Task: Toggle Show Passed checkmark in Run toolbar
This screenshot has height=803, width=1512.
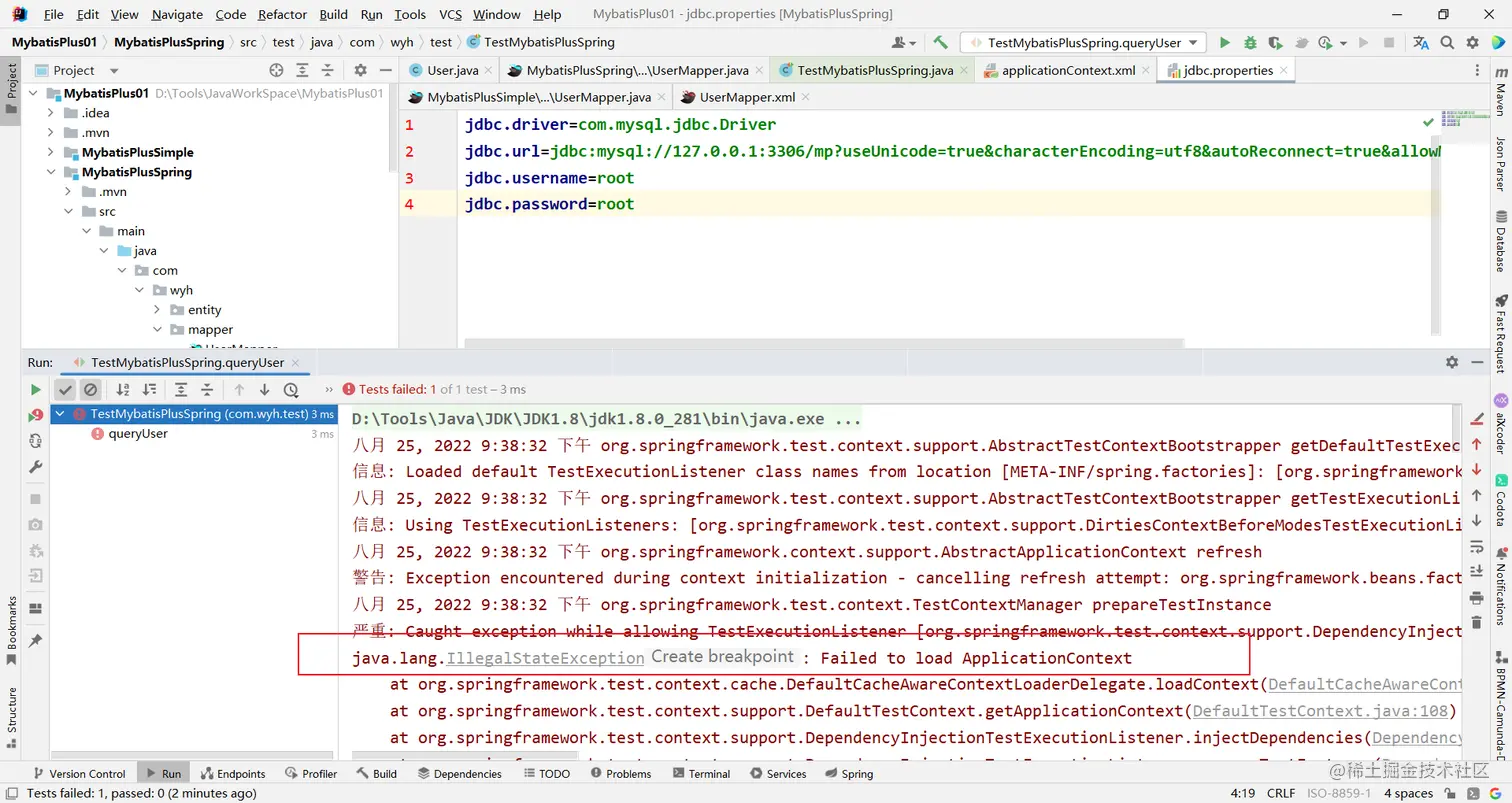Action: click(x=66, y=390)
